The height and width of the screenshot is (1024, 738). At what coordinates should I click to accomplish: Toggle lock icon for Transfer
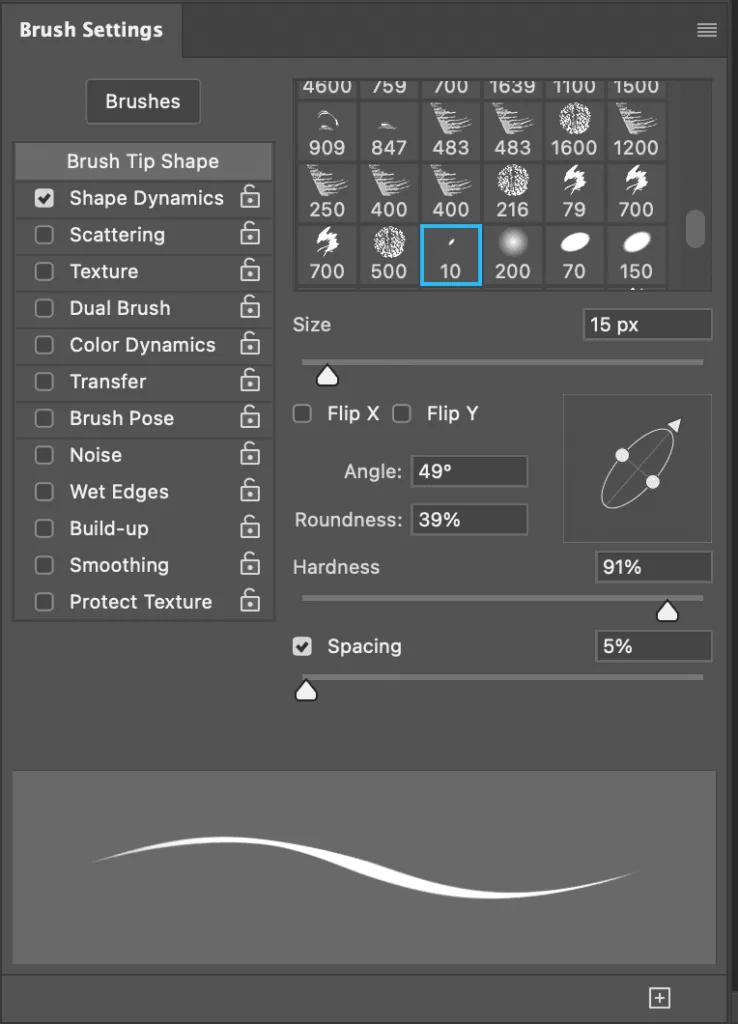click(250, 380)
